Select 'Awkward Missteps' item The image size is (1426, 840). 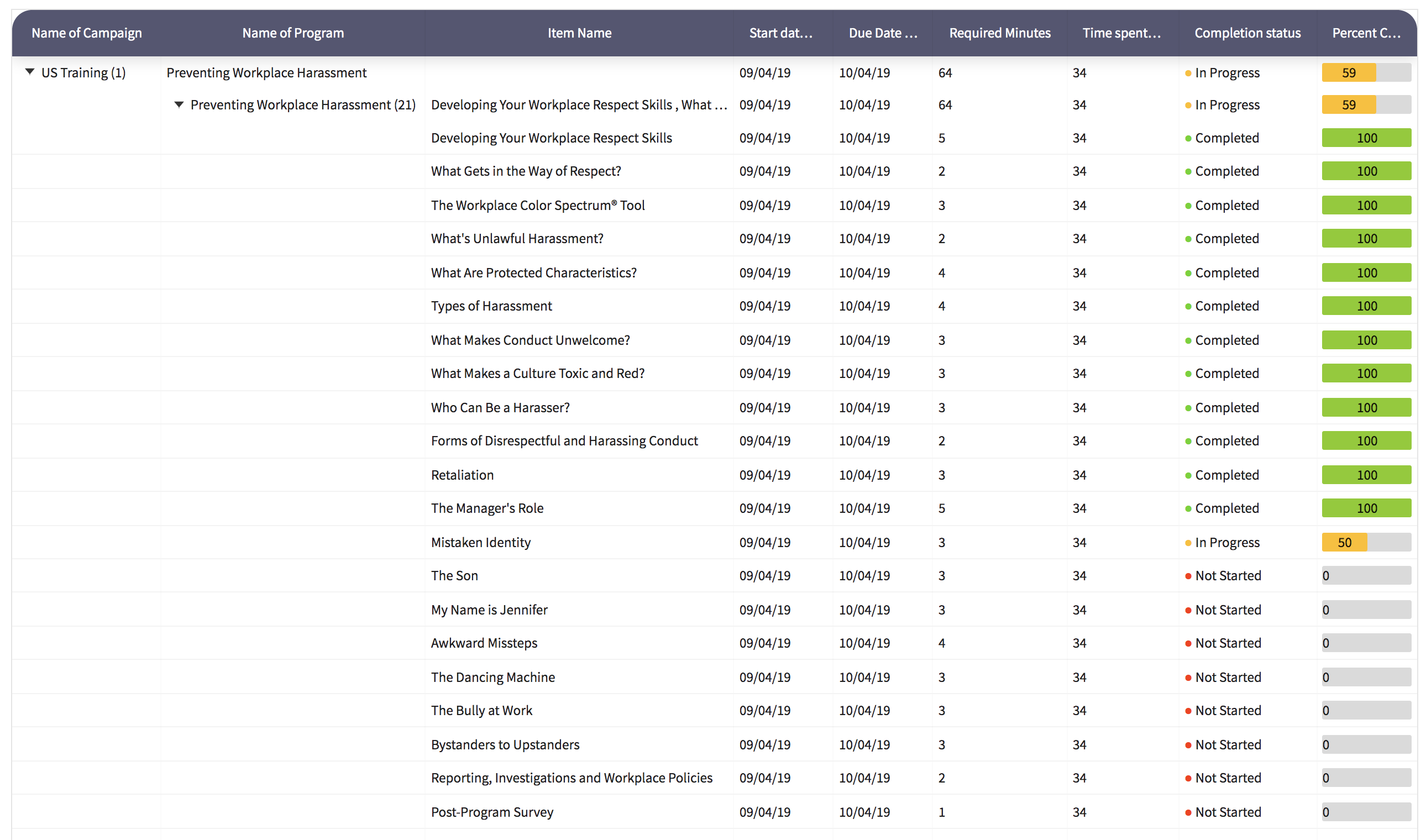(x=484, y=643)
